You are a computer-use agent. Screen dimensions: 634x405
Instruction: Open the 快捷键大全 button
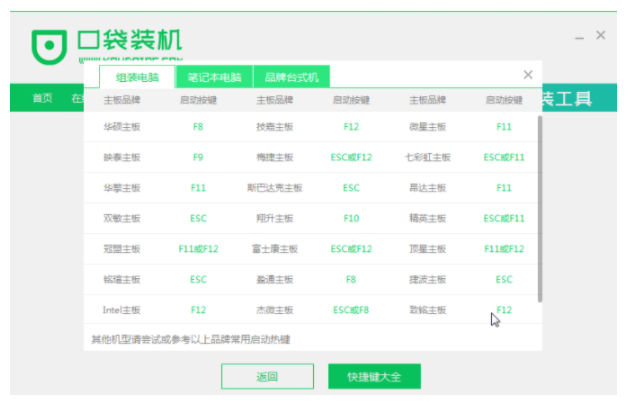point(374,377)
